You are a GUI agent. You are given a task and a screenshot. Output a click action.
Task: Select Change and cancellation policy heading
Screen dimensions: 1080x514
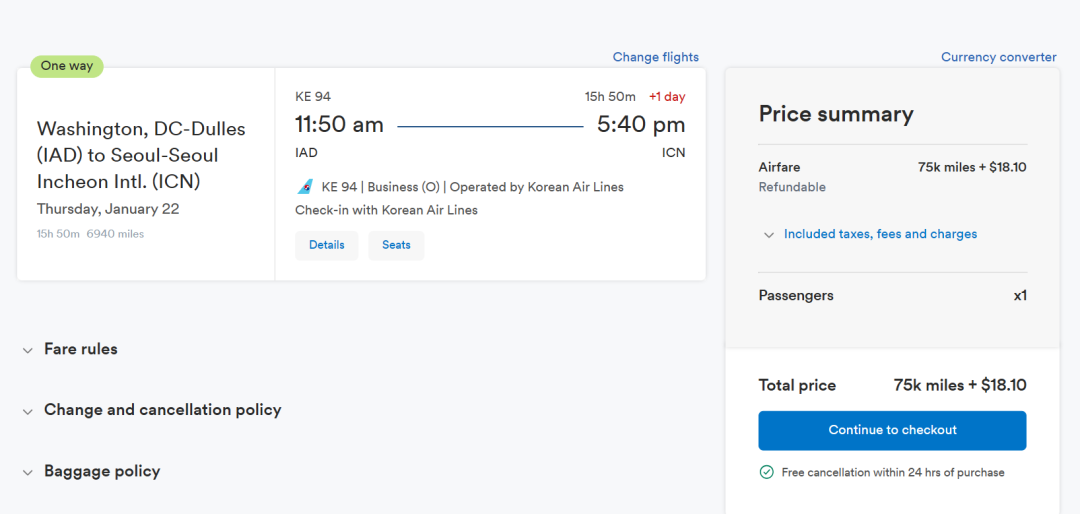pos(162,410)
